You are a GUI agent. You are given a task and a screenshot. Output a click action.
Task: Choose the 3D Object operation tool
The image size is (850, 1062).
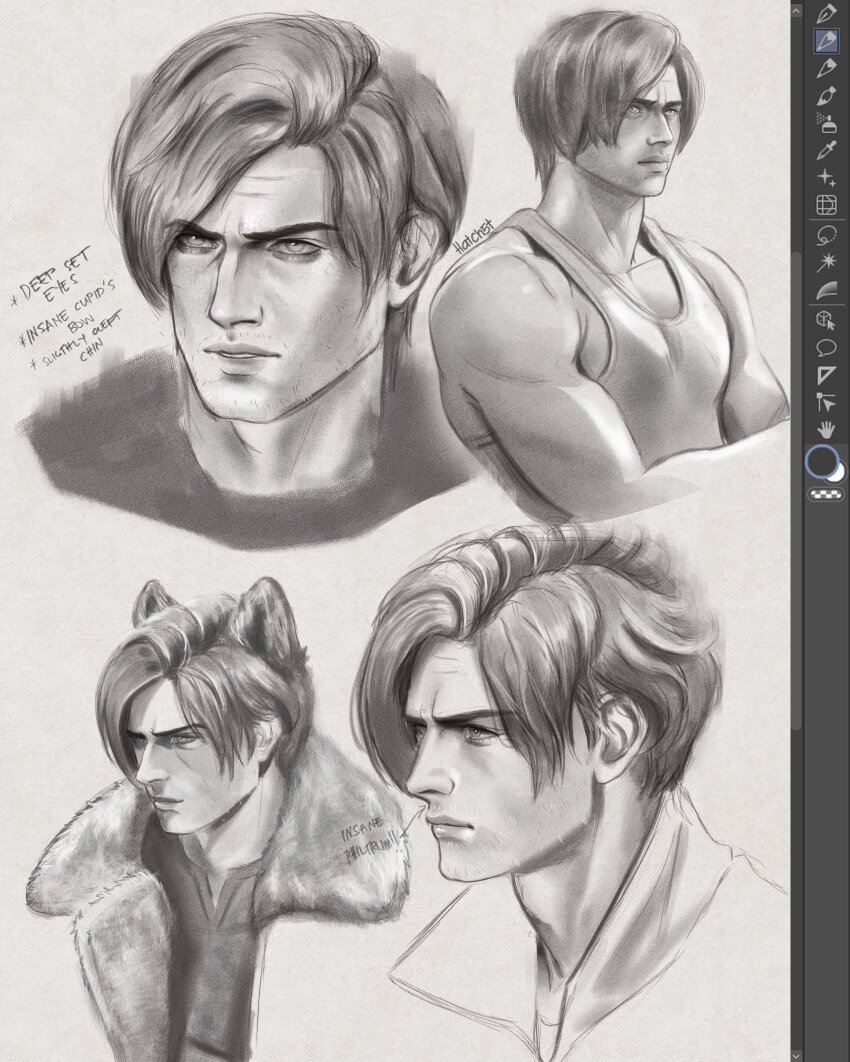(x=826, y=320)
